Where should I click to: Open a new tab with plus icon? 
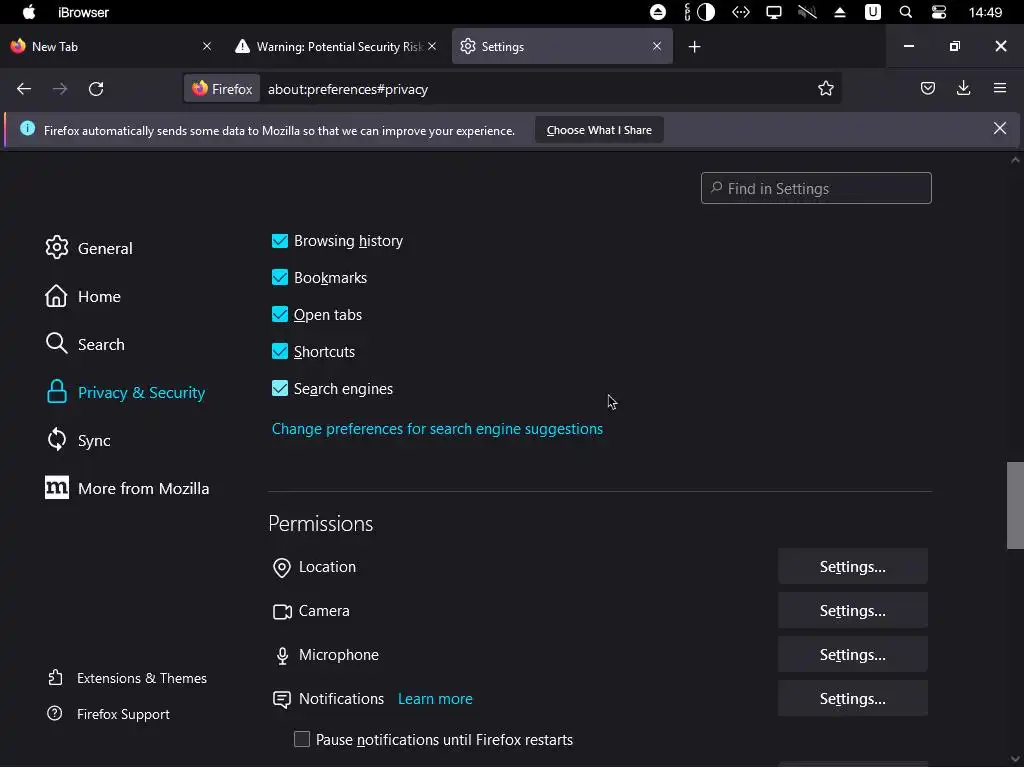point(695,47)
